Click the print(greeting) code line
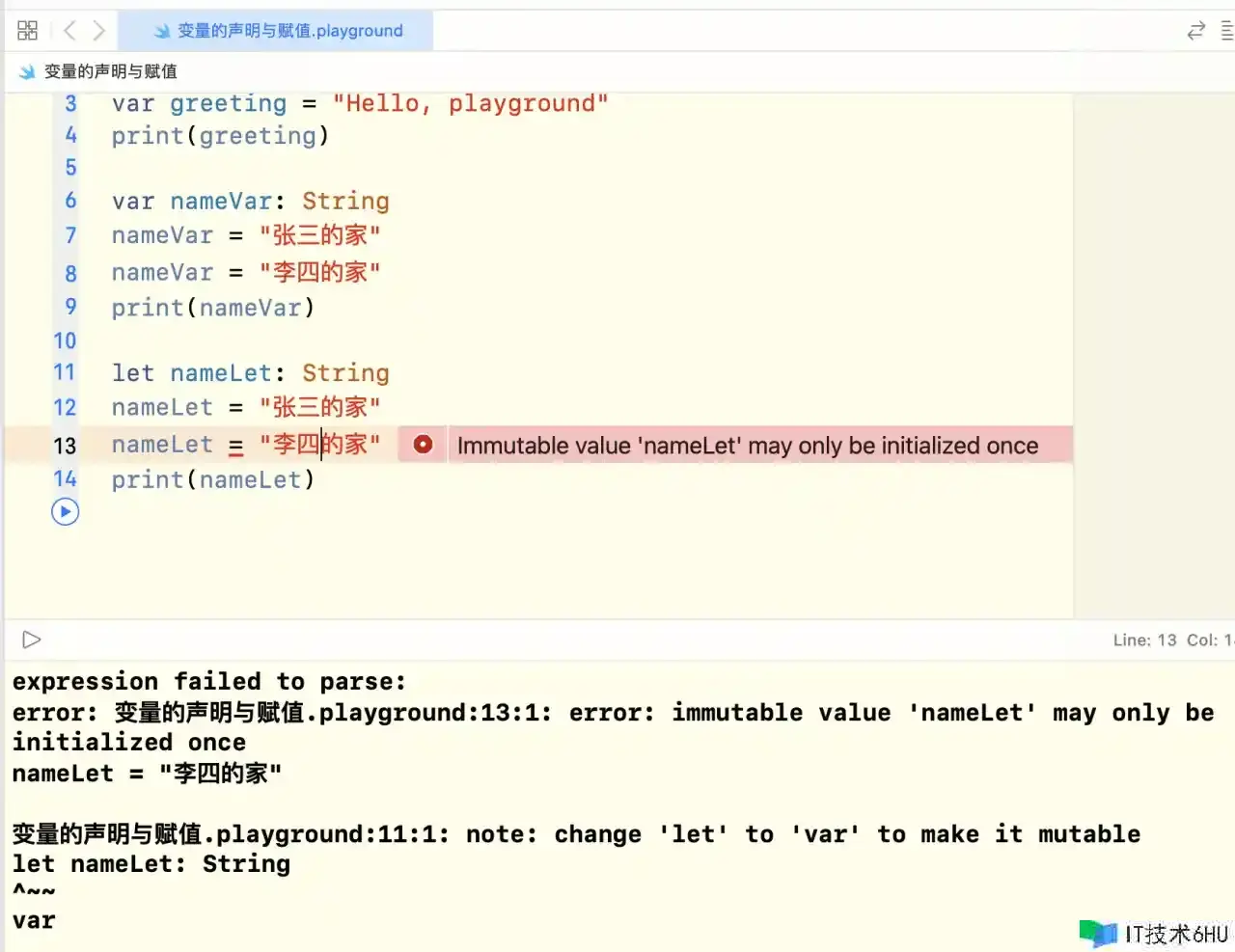Image resolution: width=1235 pixels, height=952 pixels. pyautogui.click(x=220, y=136)
